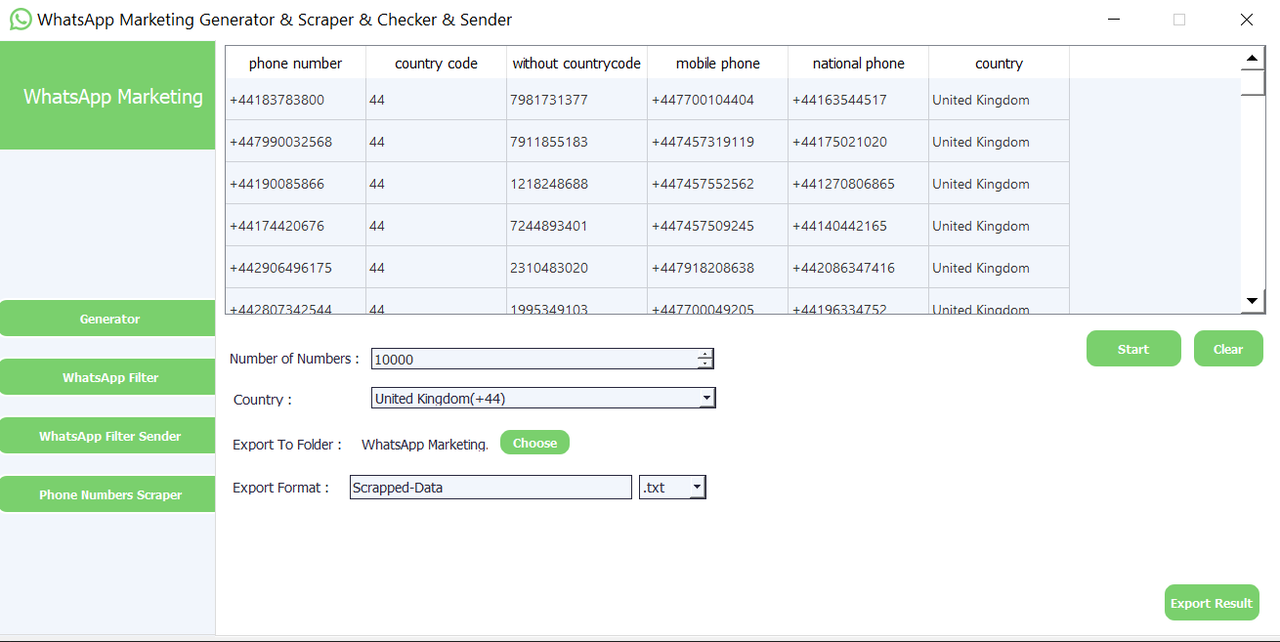1280x642 pixels.
Task: Select cell +447990032568
Action: [x=295, y=142]
